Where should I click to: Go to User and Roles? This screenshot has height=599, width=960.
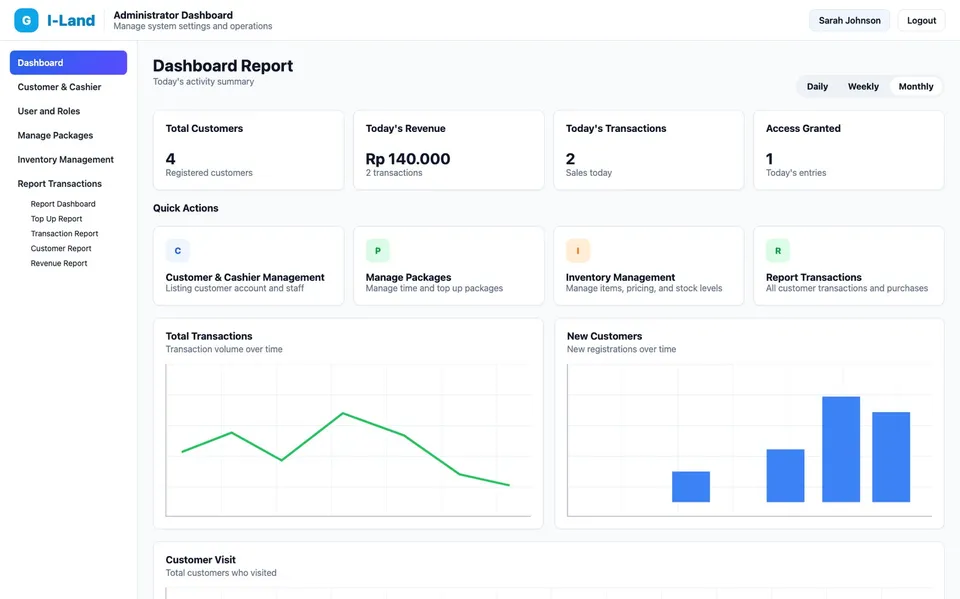(69, 111)
